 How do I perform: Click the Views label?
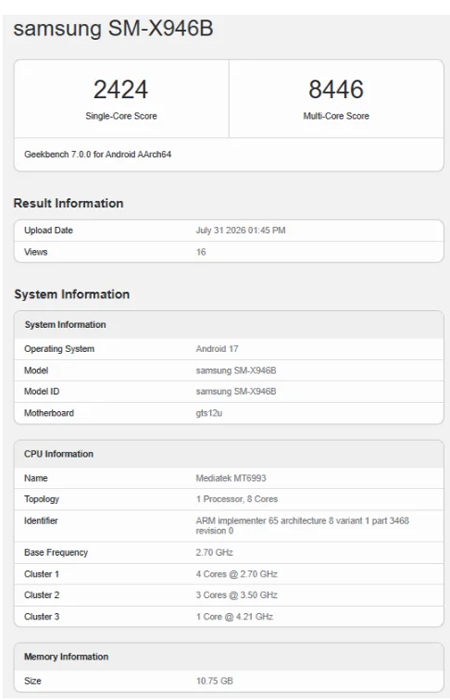point(36,252)
